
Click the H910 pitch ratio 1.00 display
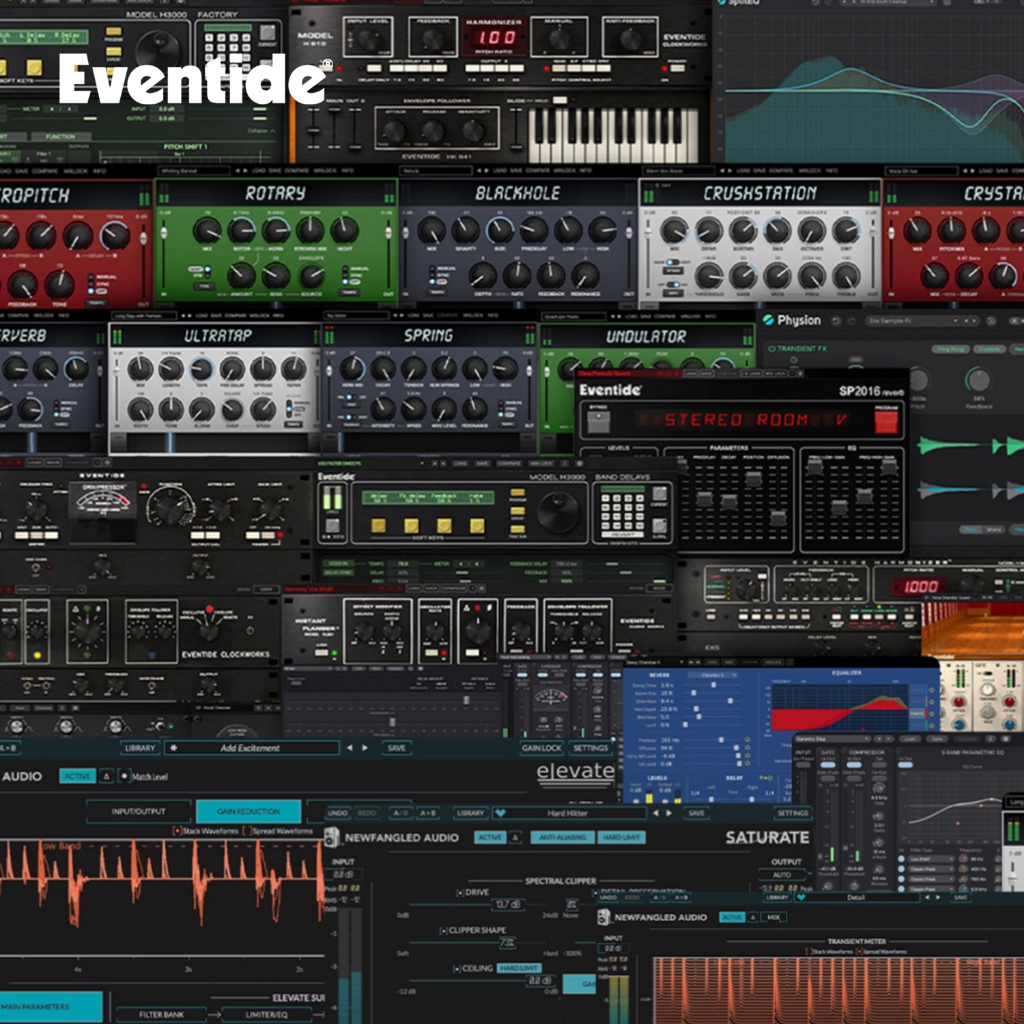click(x=494, y=37)
